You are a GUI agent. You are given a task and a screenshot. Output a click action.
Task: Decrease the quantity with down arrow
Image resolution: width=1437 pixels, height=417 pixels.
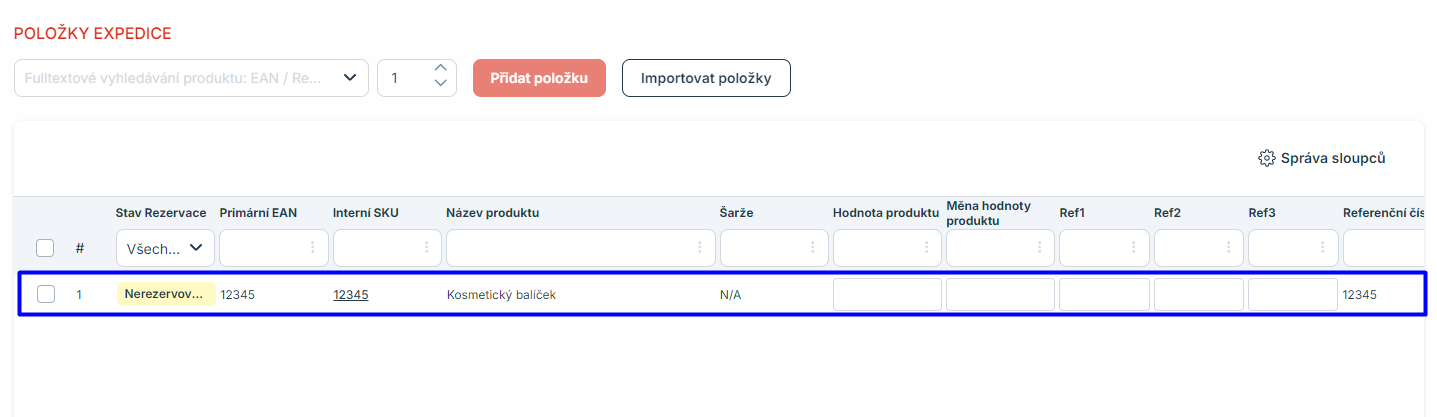441,86
